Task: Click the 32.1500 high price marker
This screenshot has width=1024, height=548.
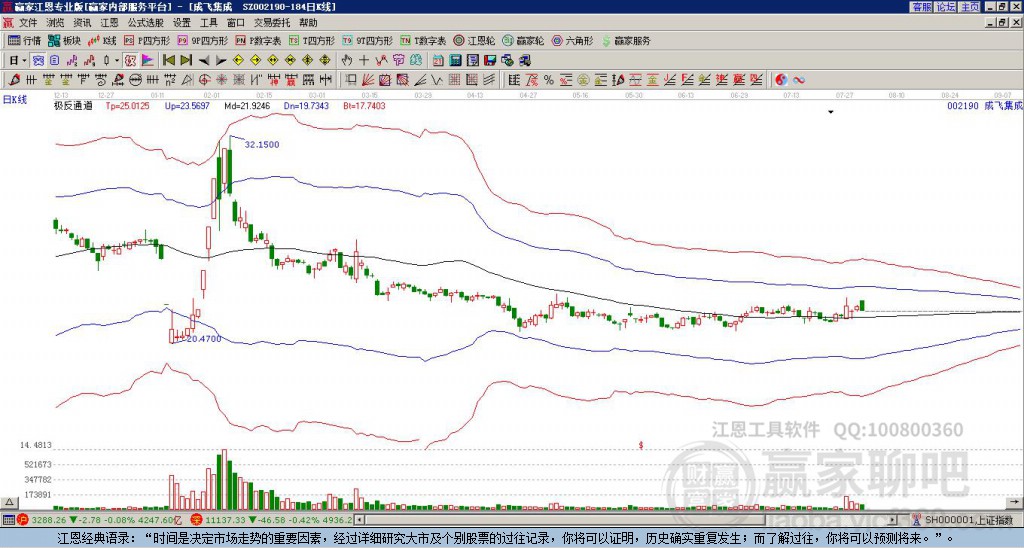Action: click(262, 144)
